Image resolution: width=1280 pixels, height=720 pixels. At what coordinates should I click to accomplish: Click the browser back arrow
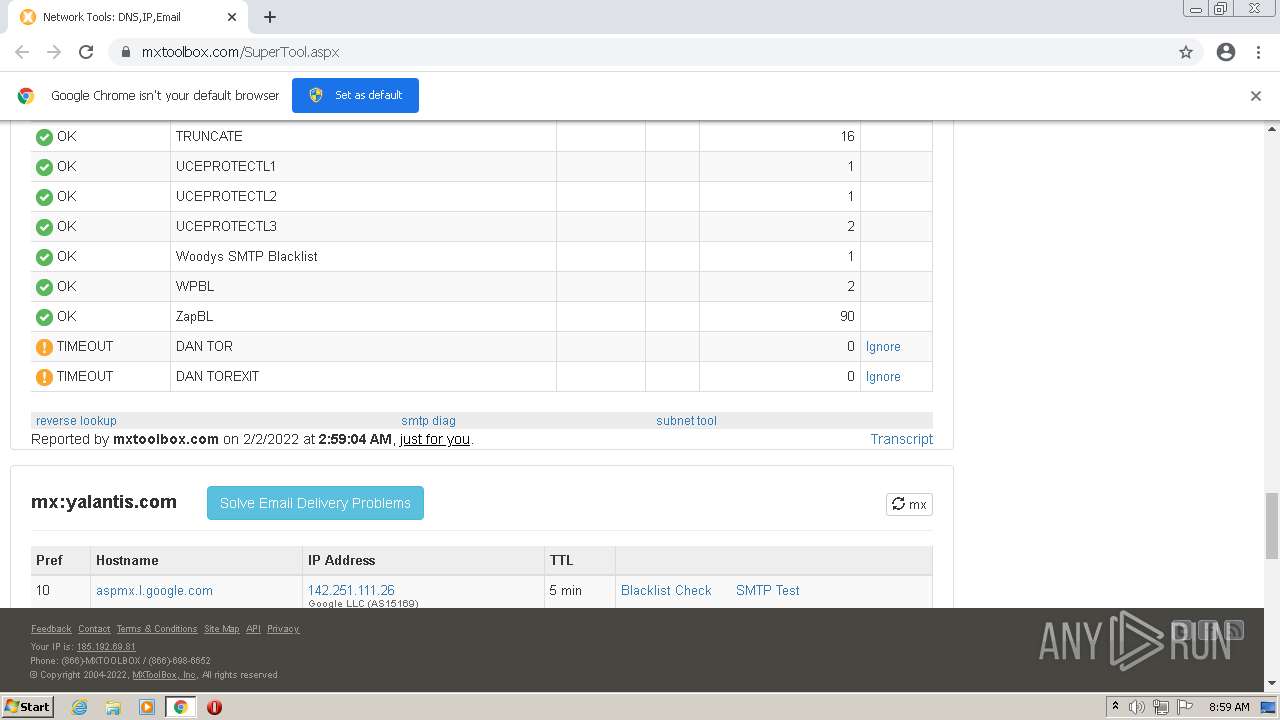point(22,52)
